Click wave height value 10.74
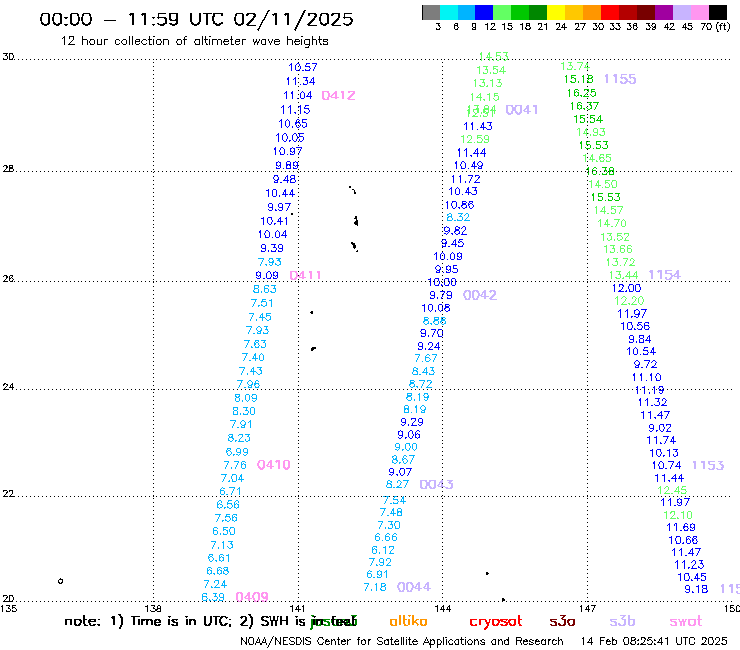Viewport: 740px width, 650px height. pyautogui.click(x=666, y=465)
